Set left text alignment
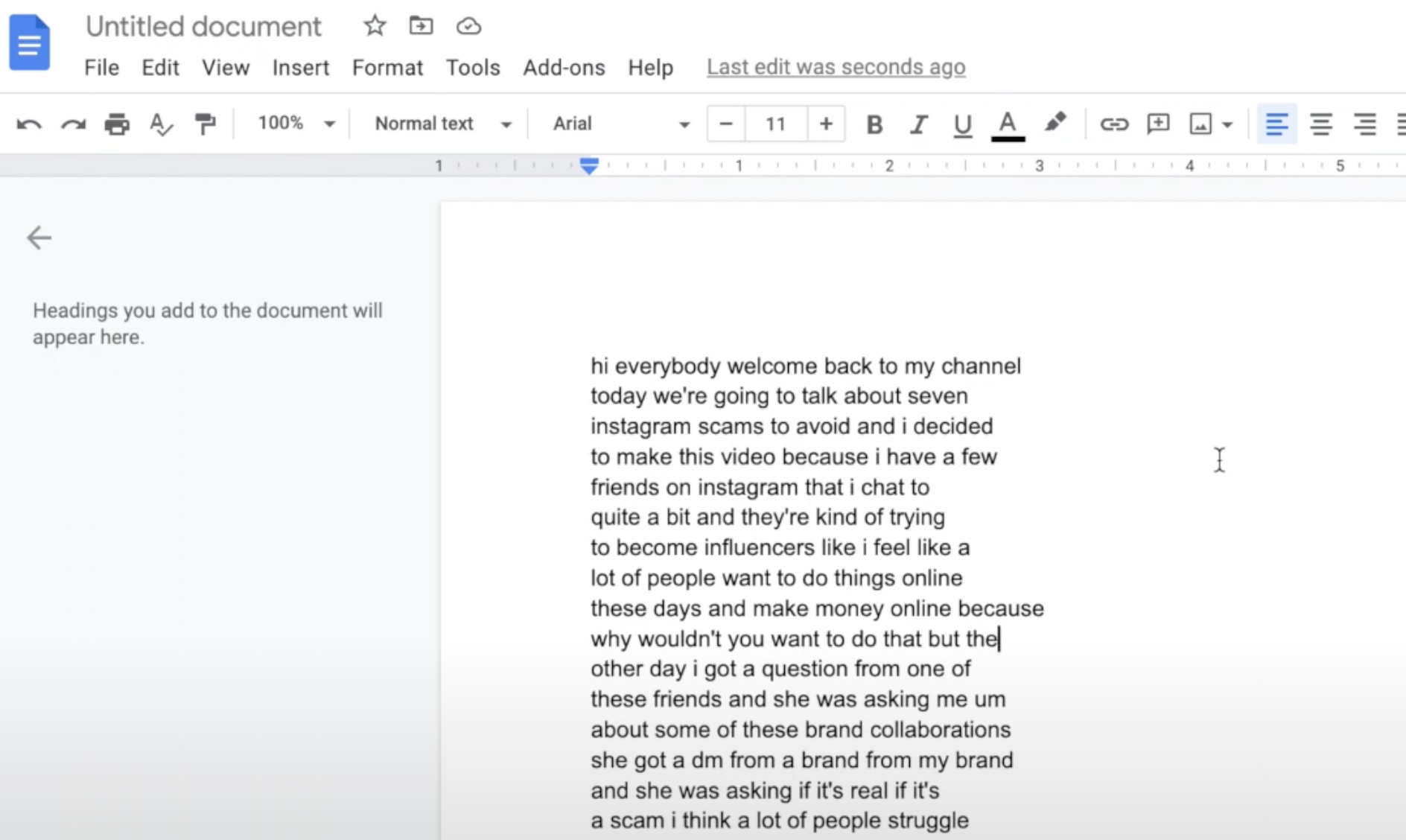The height and width of the screenshot is (840, 1406). pyautogui.click(x=1276, y=124)
